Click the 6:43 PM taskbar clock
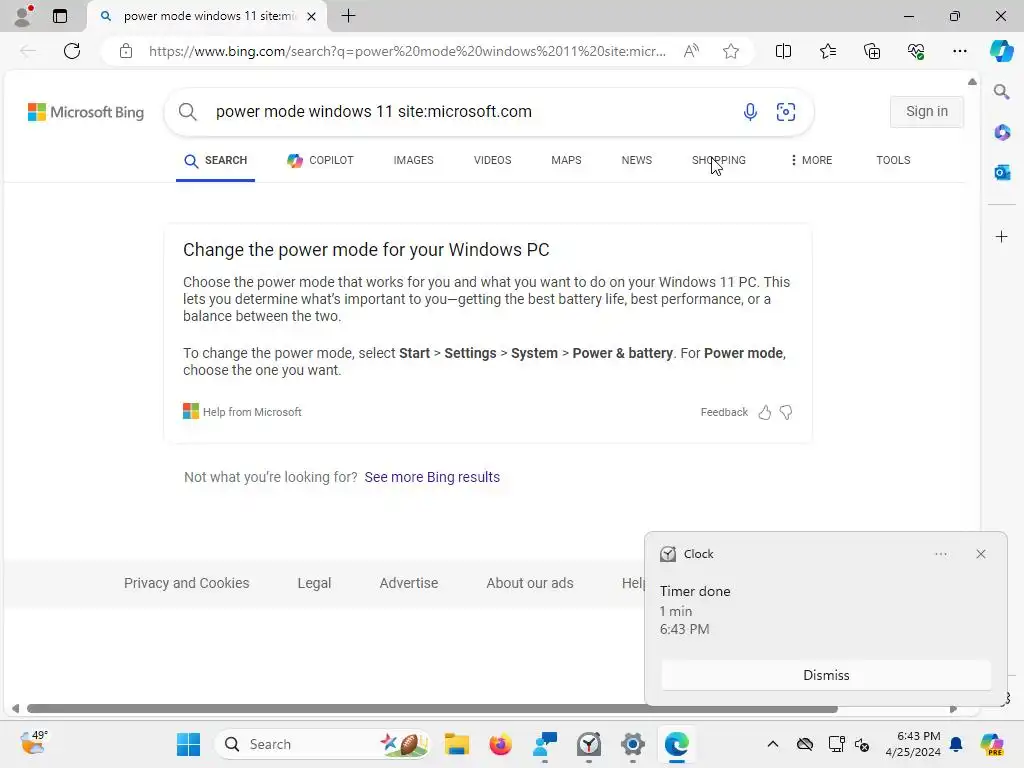1024x768 pixels. 913,744
